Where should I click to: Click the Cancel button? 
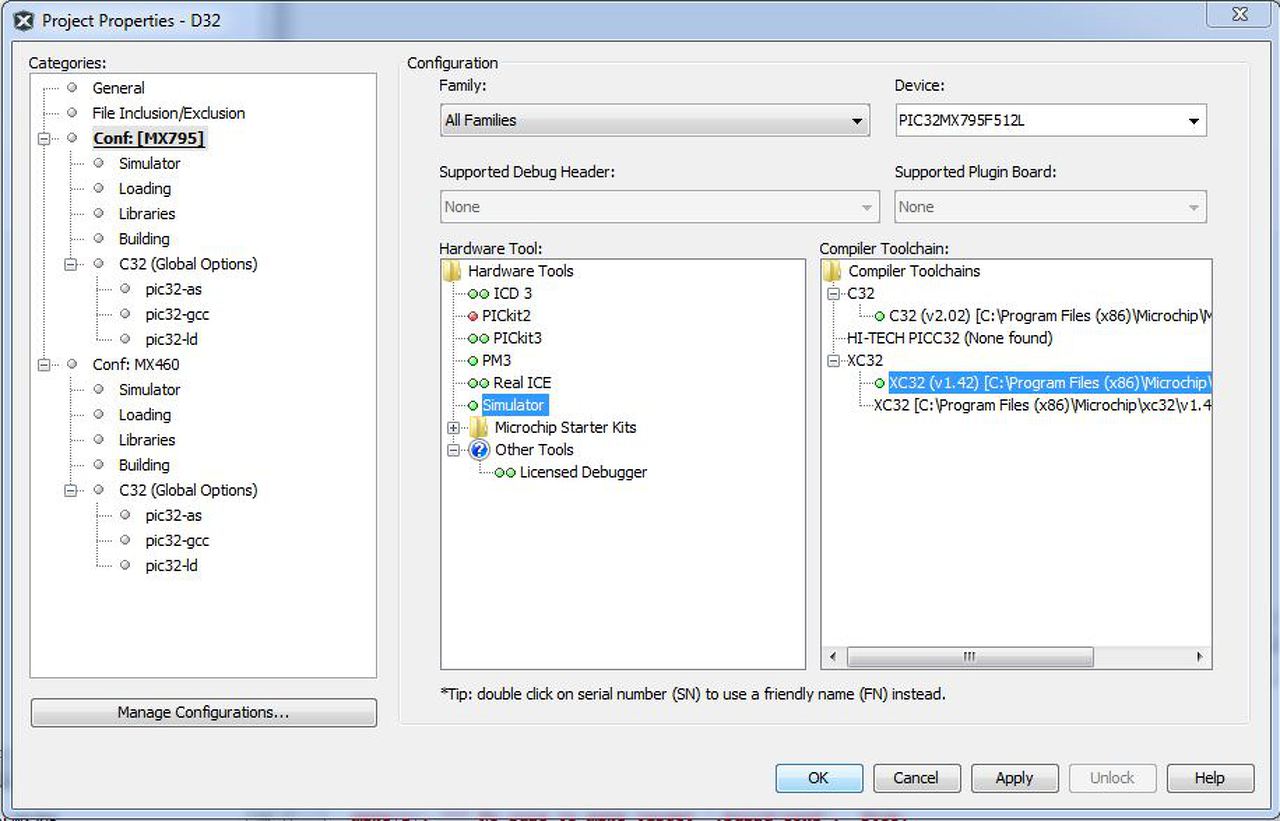tap(916, 778)
